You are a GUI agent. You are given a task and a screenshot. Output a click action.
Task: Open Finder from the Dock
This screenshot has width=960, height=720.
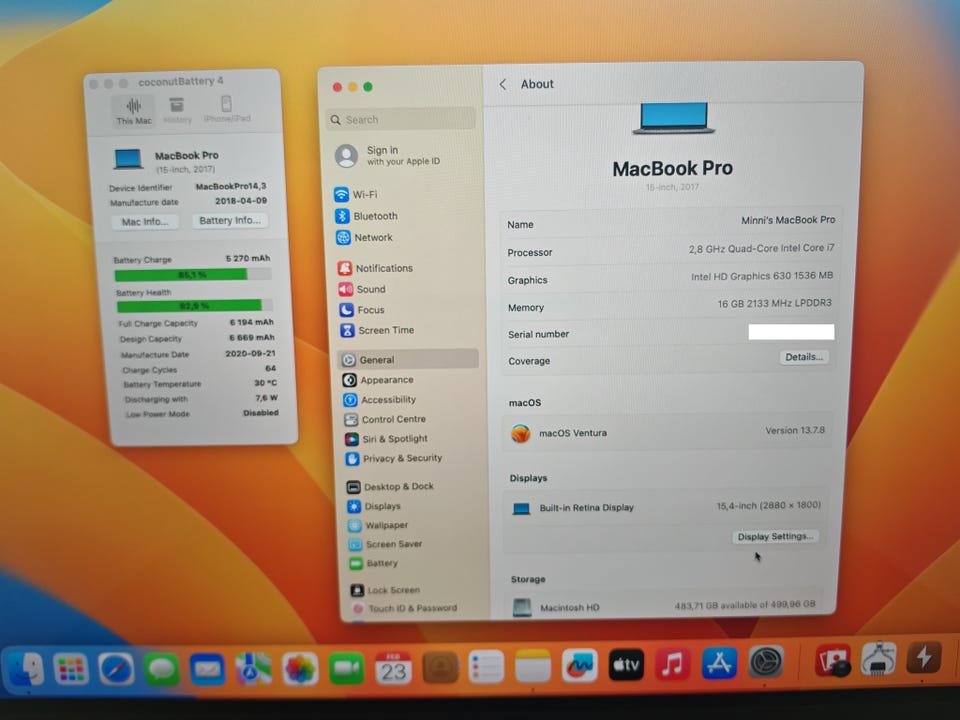click(x=25, y=669)
